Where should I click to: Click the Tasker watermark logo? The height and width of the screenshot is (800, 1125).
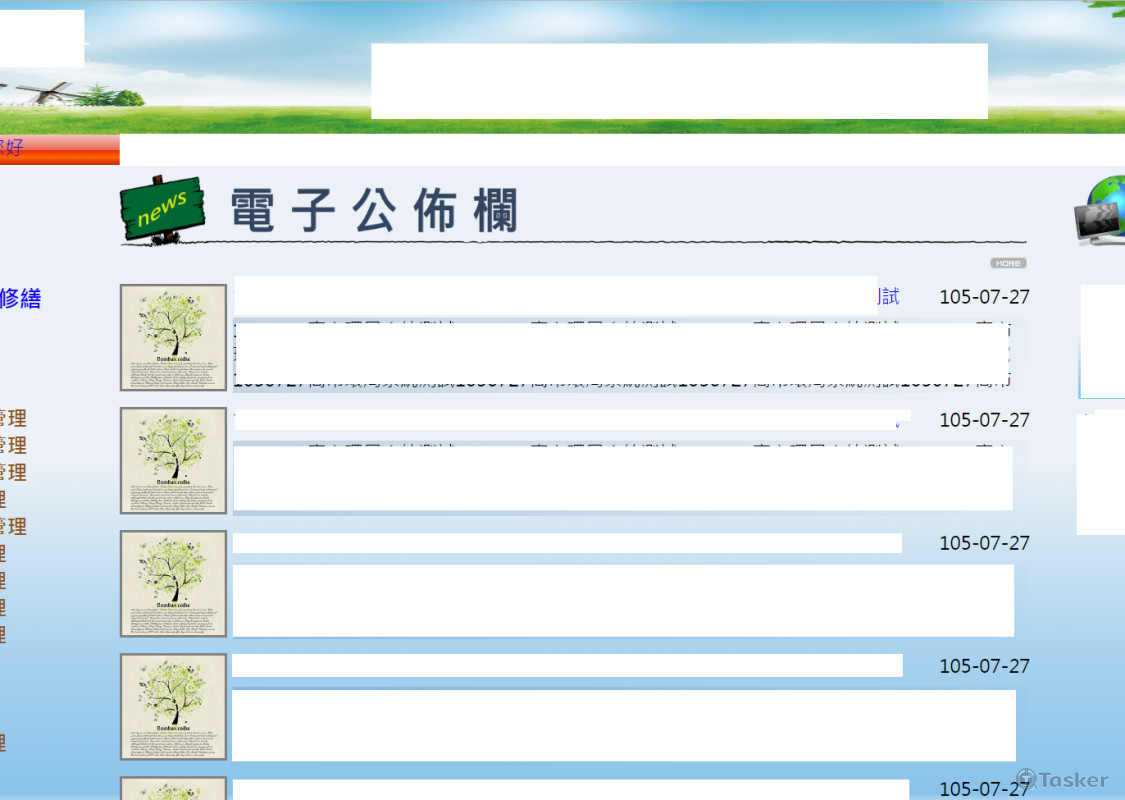[1062, 779]
